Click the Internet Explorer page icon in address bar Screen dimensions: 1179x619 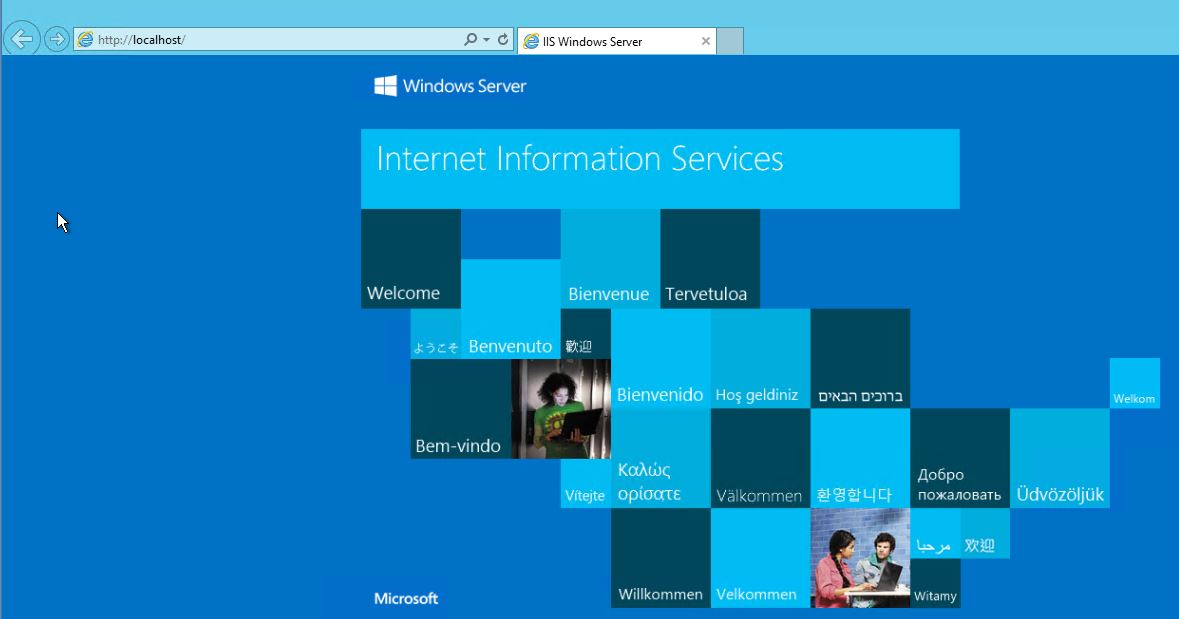pyautogui.click(x=86, y=39)
